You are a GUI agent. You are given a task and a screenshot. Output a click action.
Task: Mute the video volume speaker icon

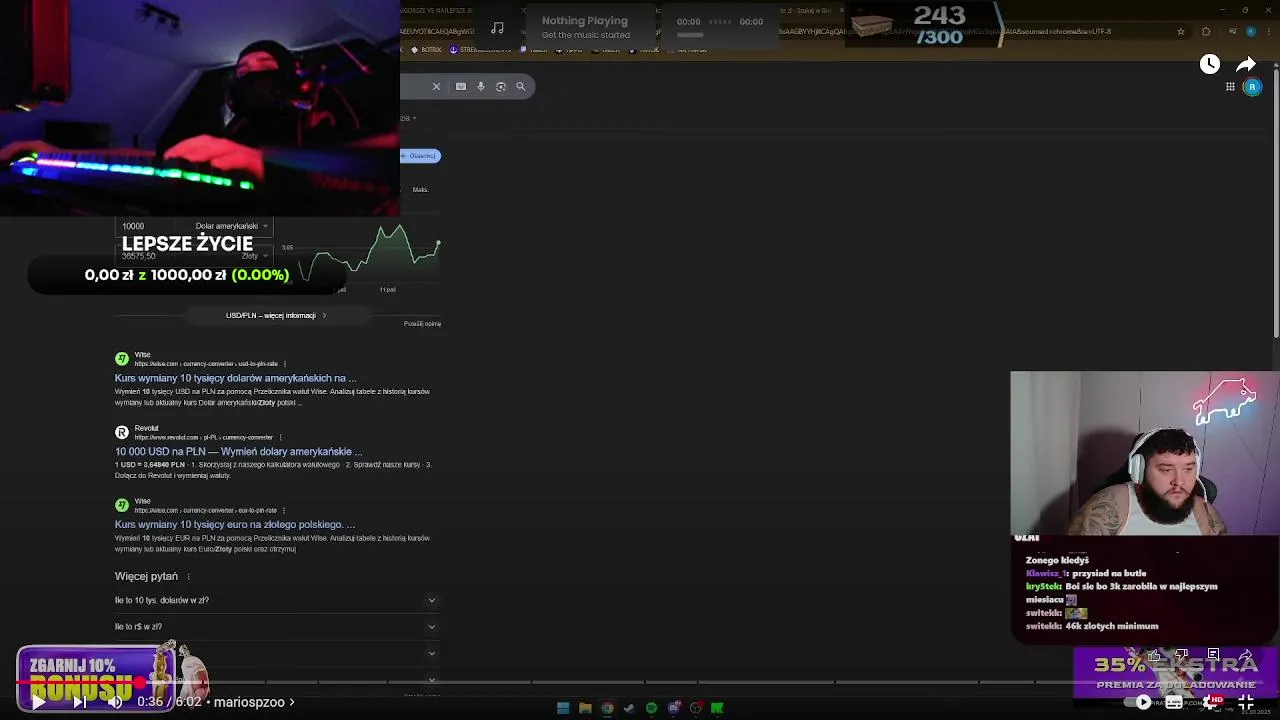pos(115,702)
